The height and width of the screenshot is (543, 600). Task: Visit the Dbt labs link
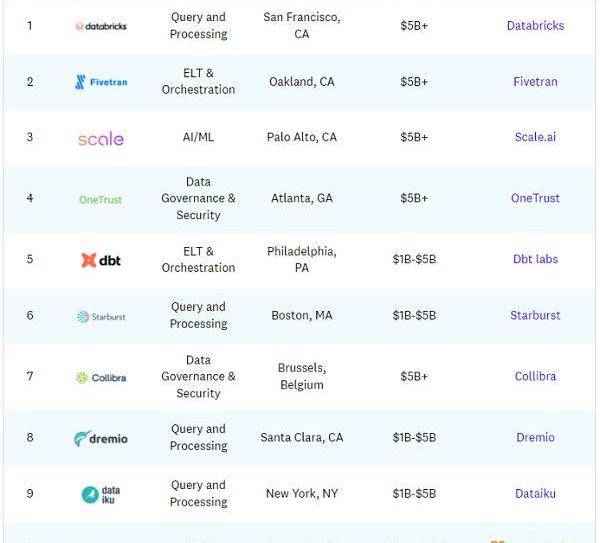pyautogui.click(x=535, y=259)
